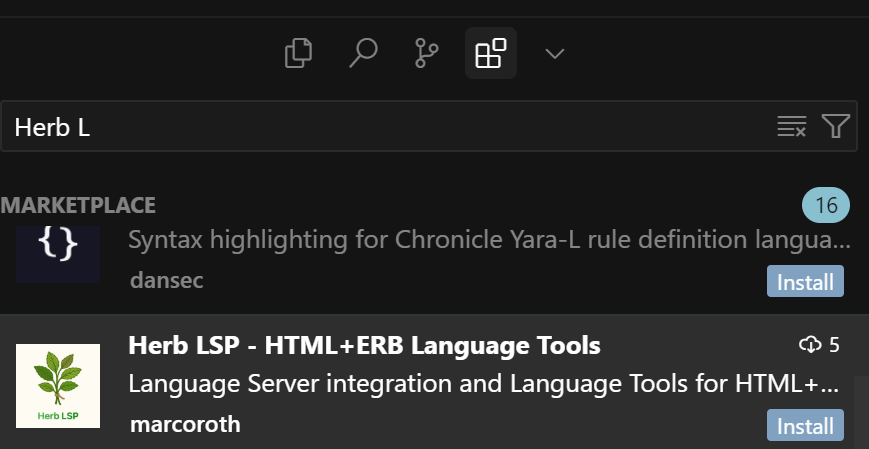Click the marcoroth publisher name
Image resolution: width=869 pixels, height=449 pixels.
coord(185,424)
